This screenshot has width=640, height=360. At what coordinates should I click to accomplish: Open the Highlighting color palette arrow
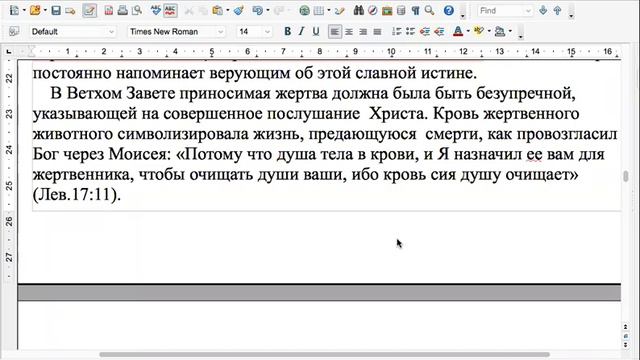489,31
